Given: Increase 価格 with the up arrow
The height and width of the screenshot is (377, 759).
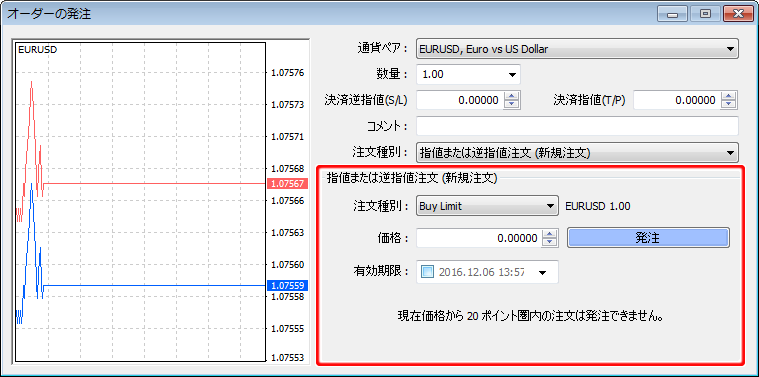Looking at the screenshot, I should 549,233.
